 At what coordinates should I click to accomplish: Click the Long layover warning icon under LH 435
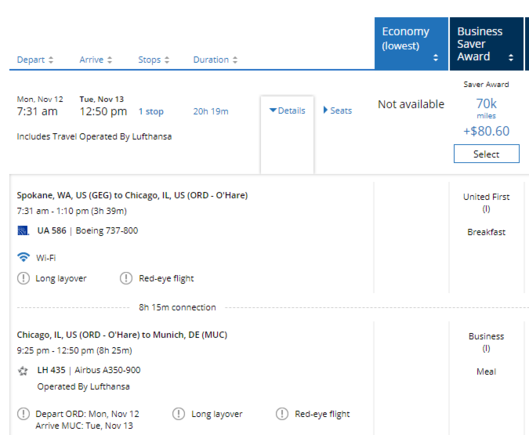(x=178, y=414)
